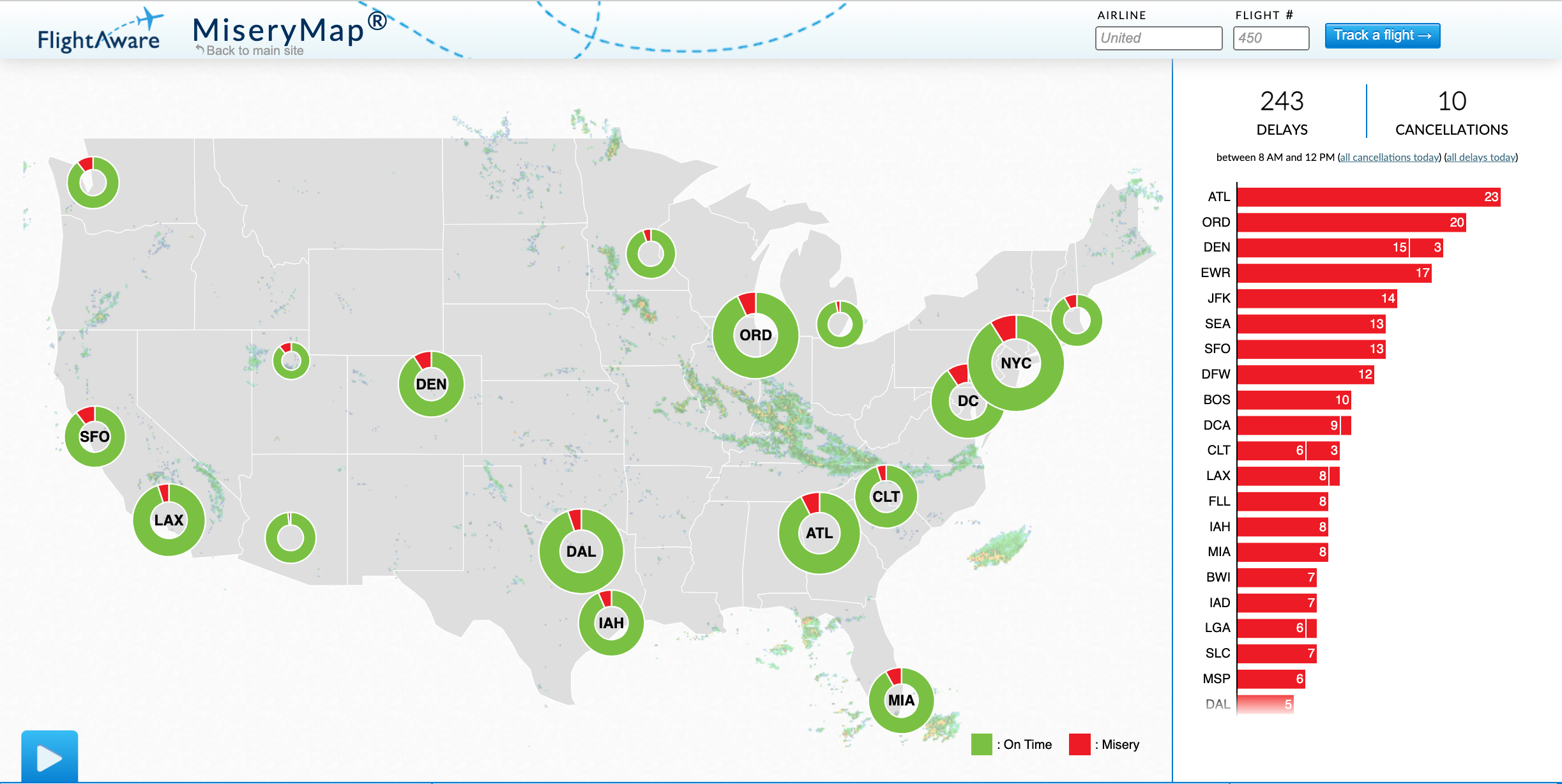The height and width of the screenshot is (784, 1562).
Task: Select the MIA airport donut on map
Action: (901, 700)
